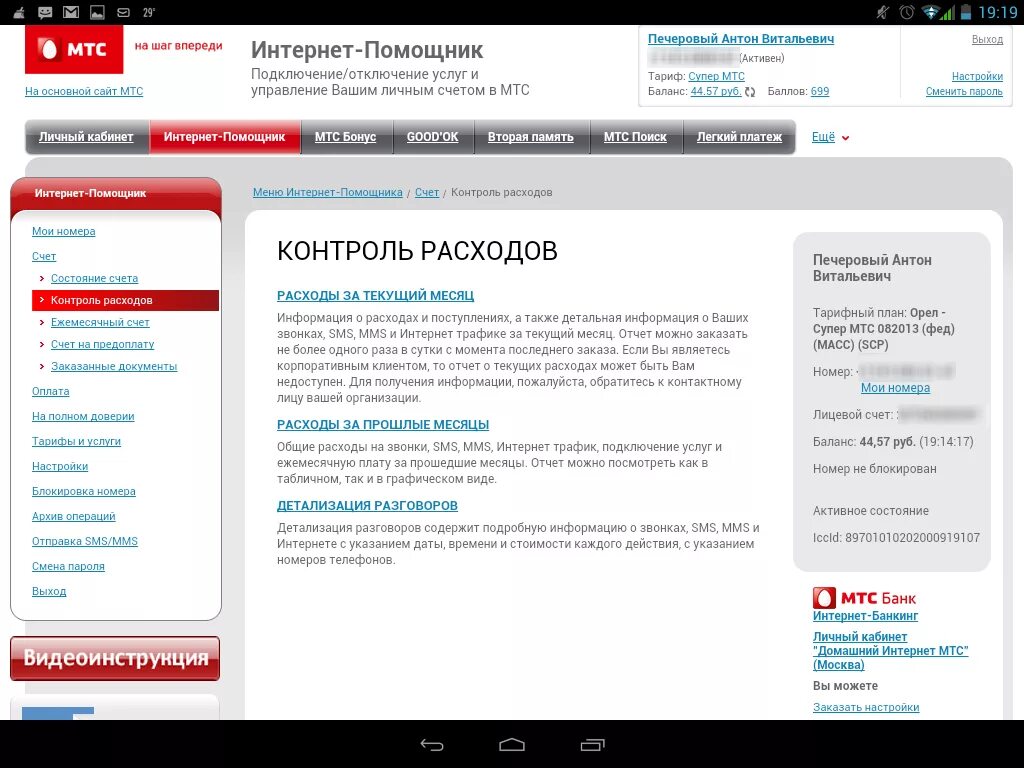Open Счет на предоплату submenu item
The image size is (1024, 768).
(103, 344)
